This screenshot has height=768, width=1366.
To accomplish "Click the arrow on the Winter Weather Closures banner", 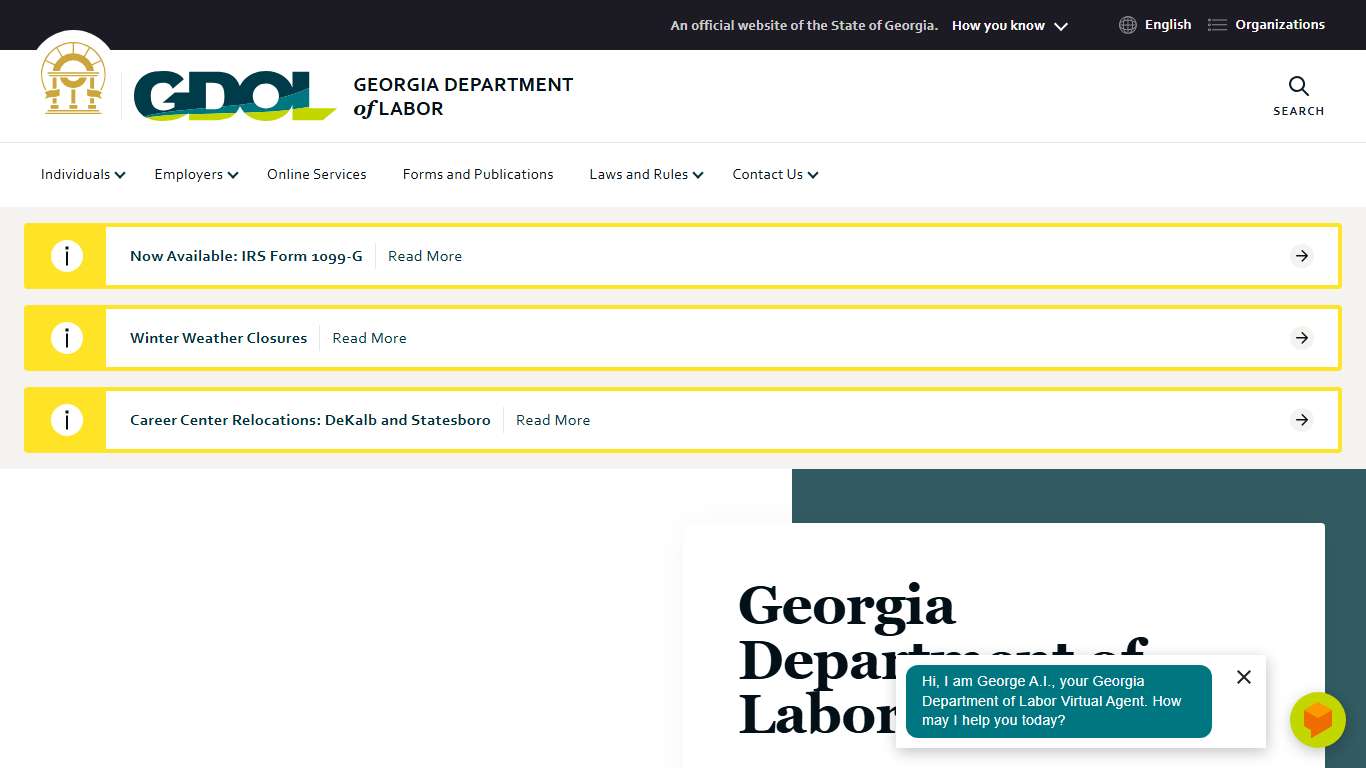I will click(1301, 337).
